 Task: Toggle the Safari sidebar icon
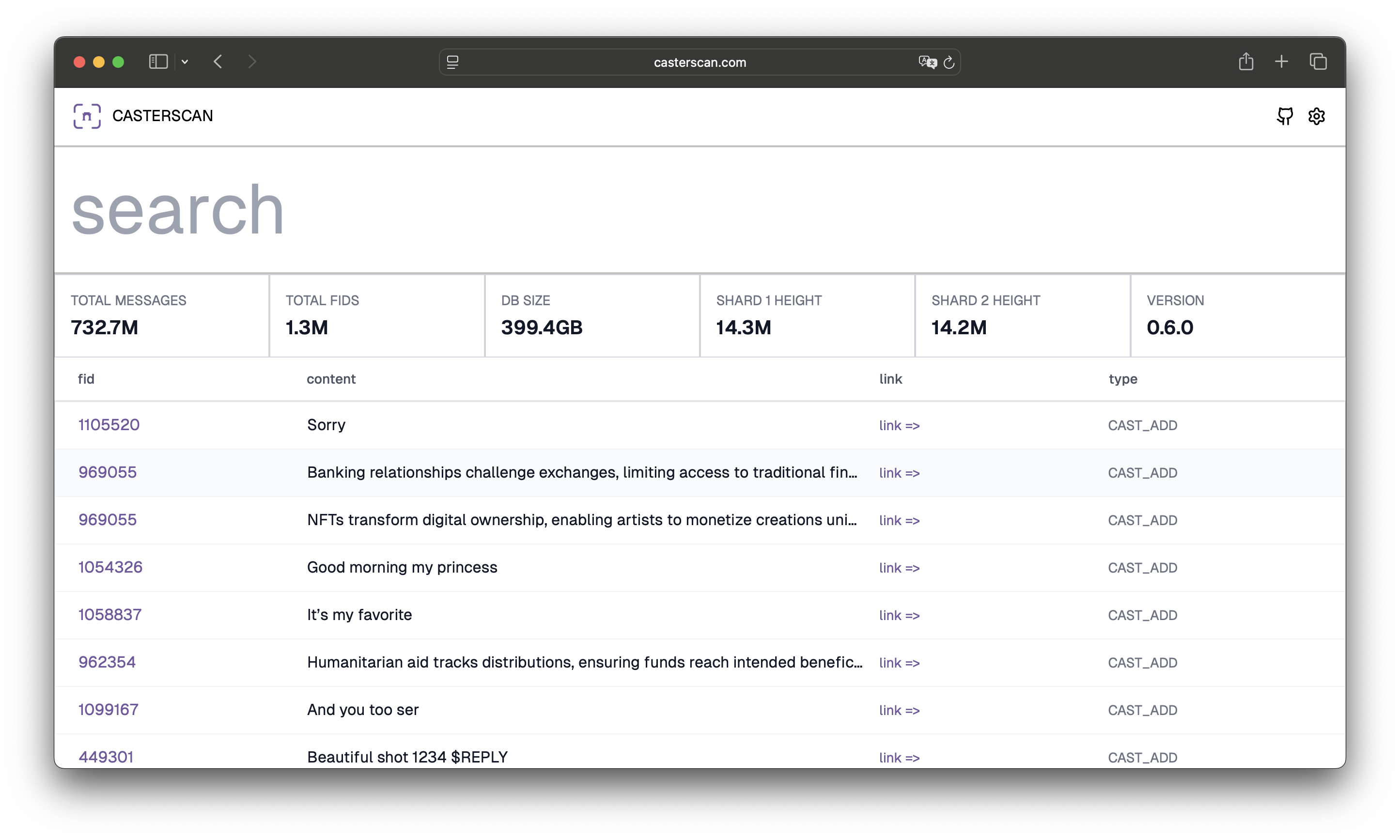pos(158,62)
